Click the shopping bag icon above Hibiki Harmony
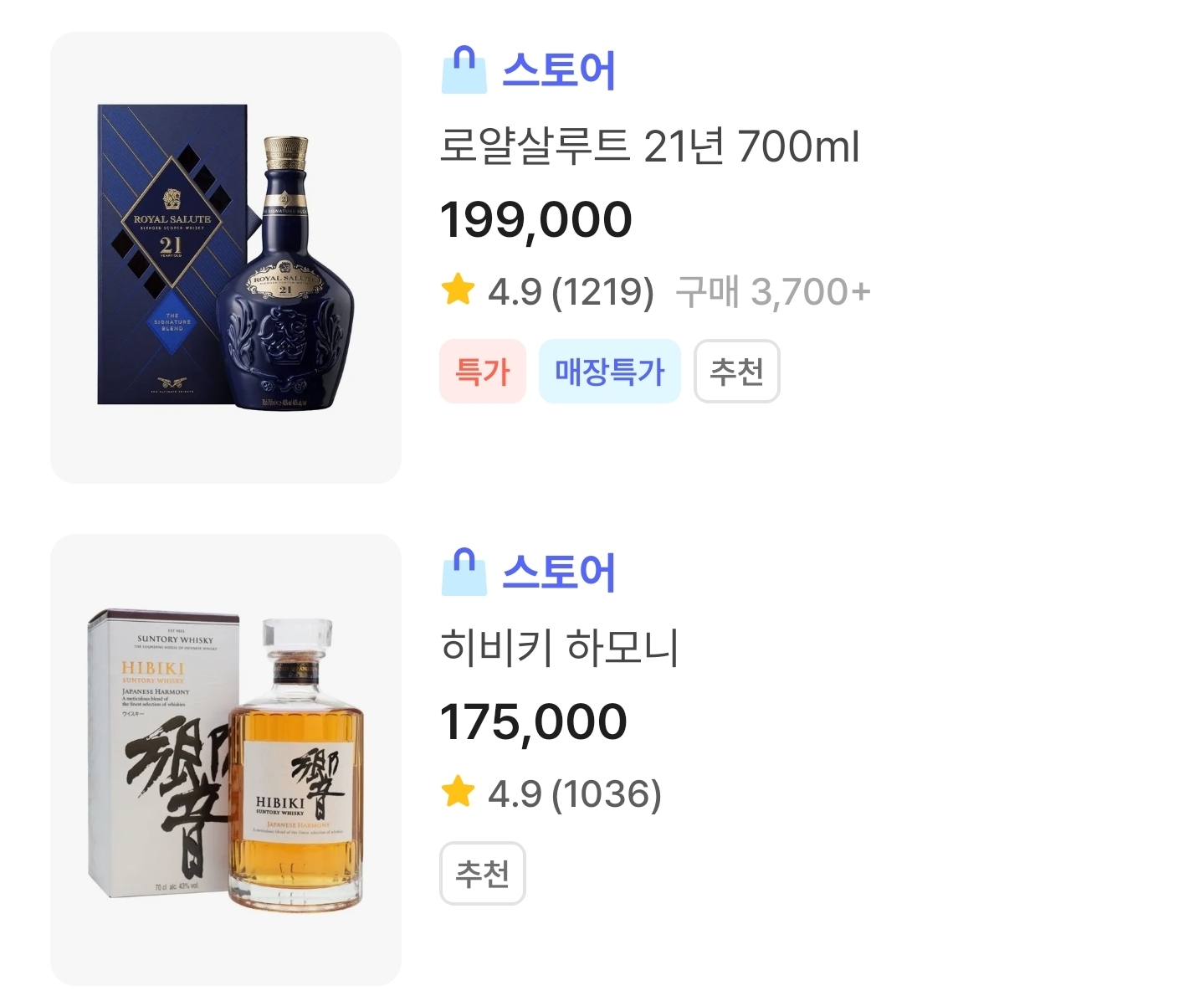 [x=464, y=573]
